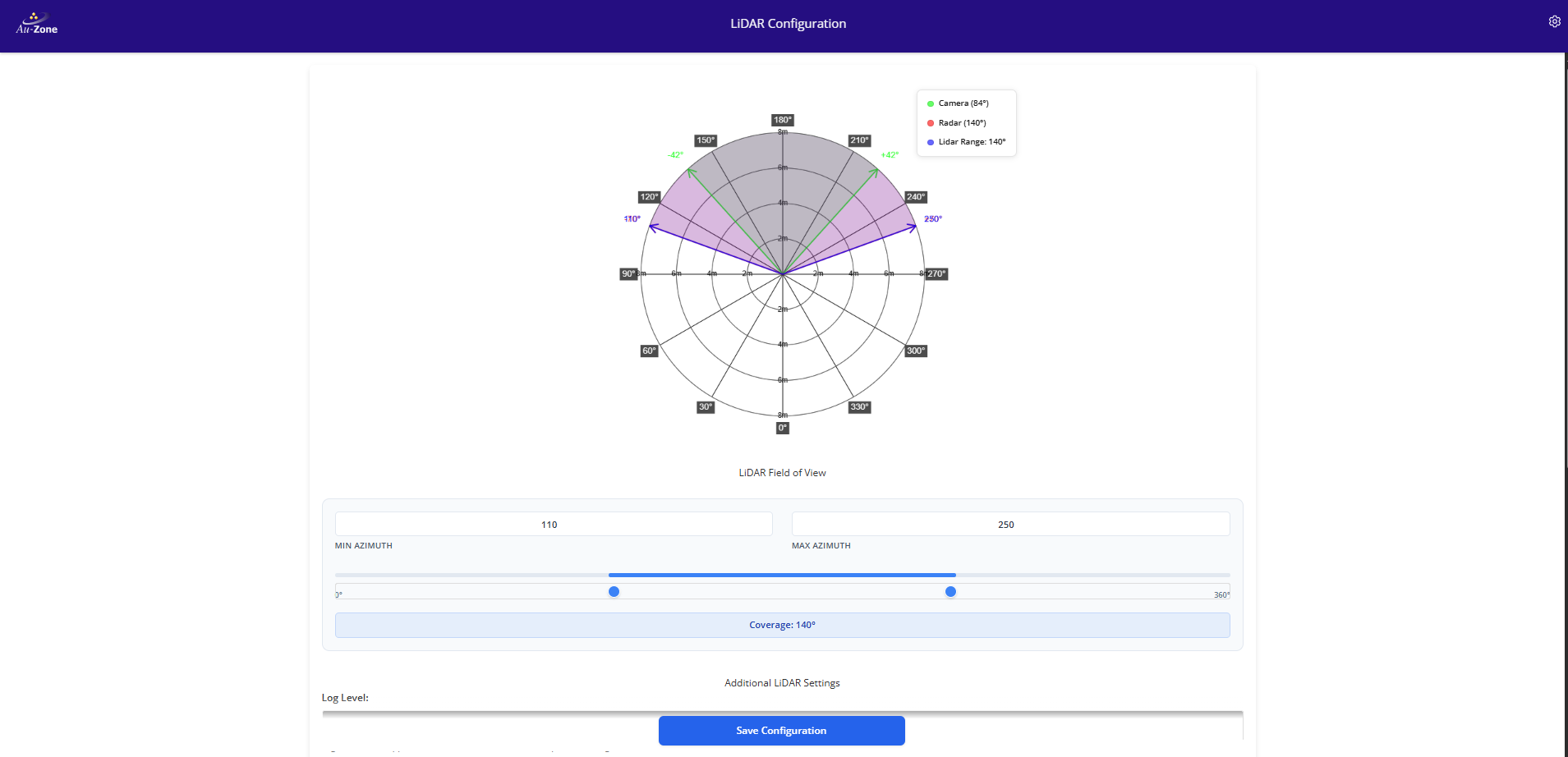Click the Coverage: 140° bar
This screenshot has width=1568, height=757.
click(782, 626)
